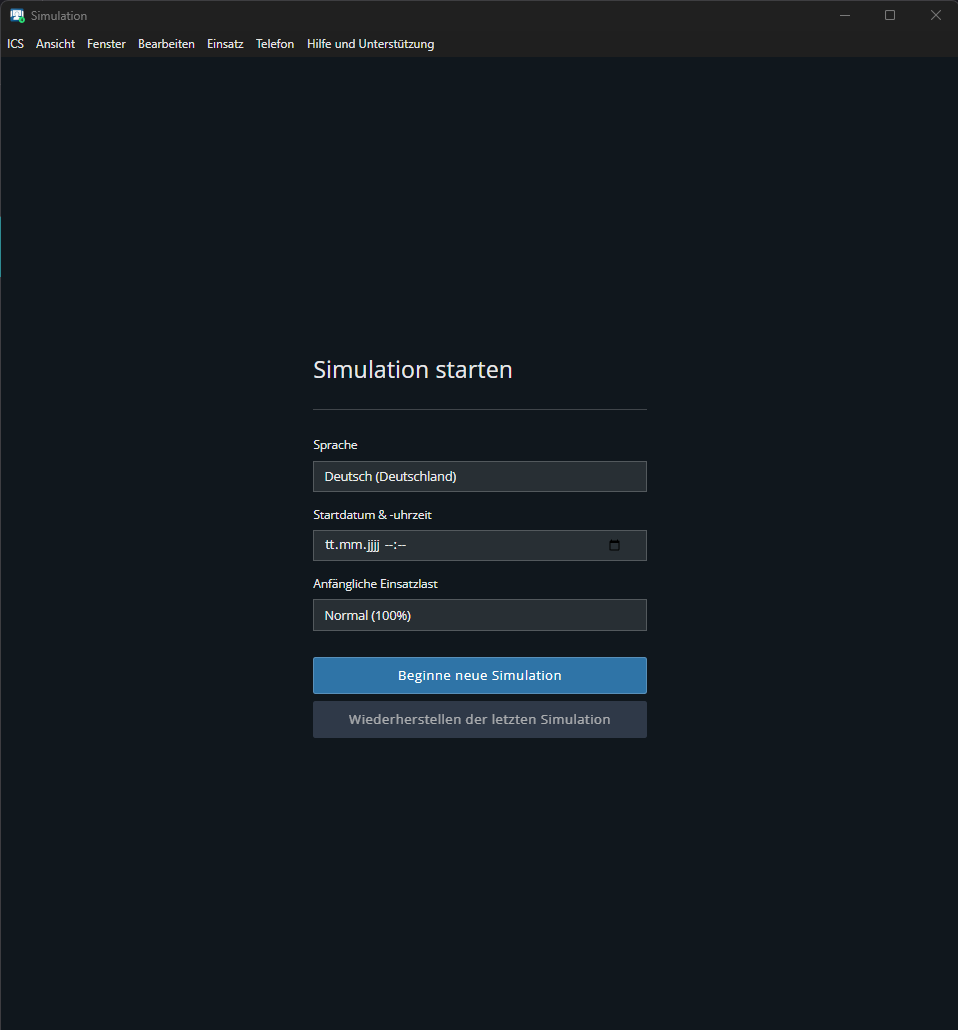The image size is (958, 1030).
Task: Maximize the Simulation window
Action: pyautogui.click(x=890, y=16)
